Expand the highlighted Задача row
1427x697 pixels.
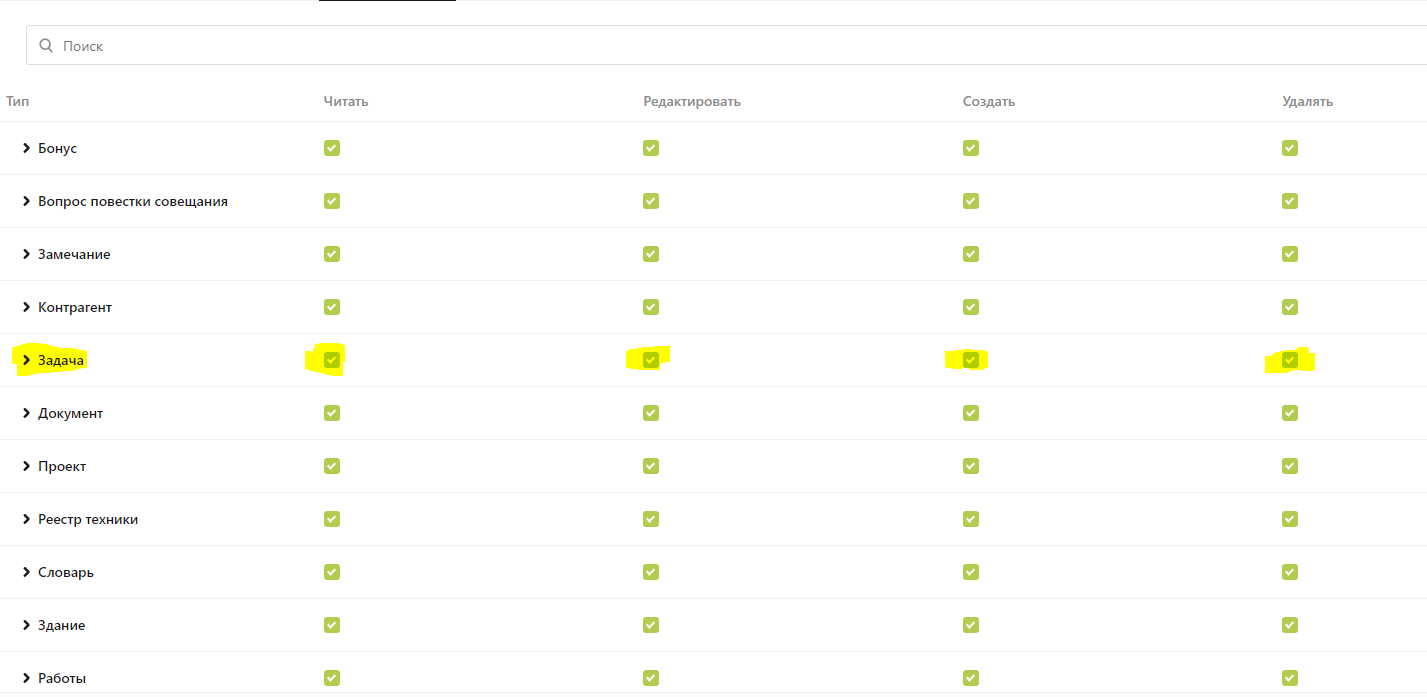point(27,360)
